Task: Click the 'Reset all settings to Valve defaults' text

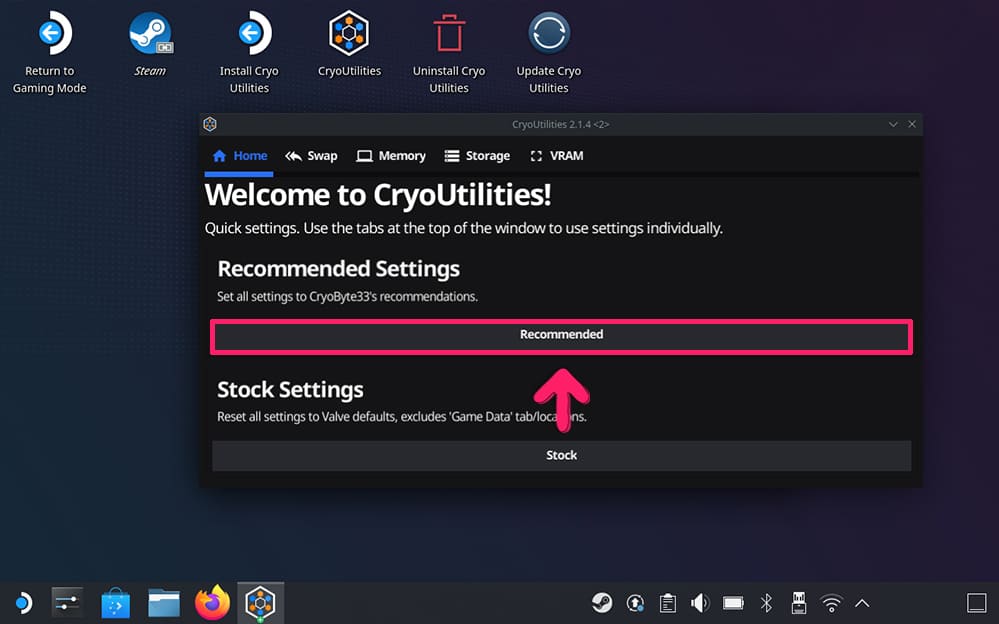Action: coord(401,417)
